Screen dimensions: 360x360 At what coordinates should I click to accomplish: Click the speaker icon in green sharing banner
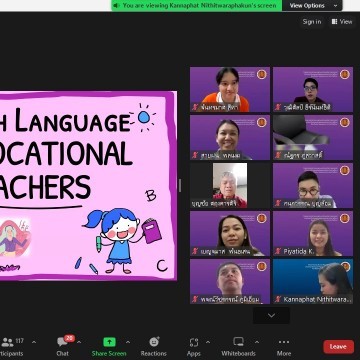click(x=116, y=5)
